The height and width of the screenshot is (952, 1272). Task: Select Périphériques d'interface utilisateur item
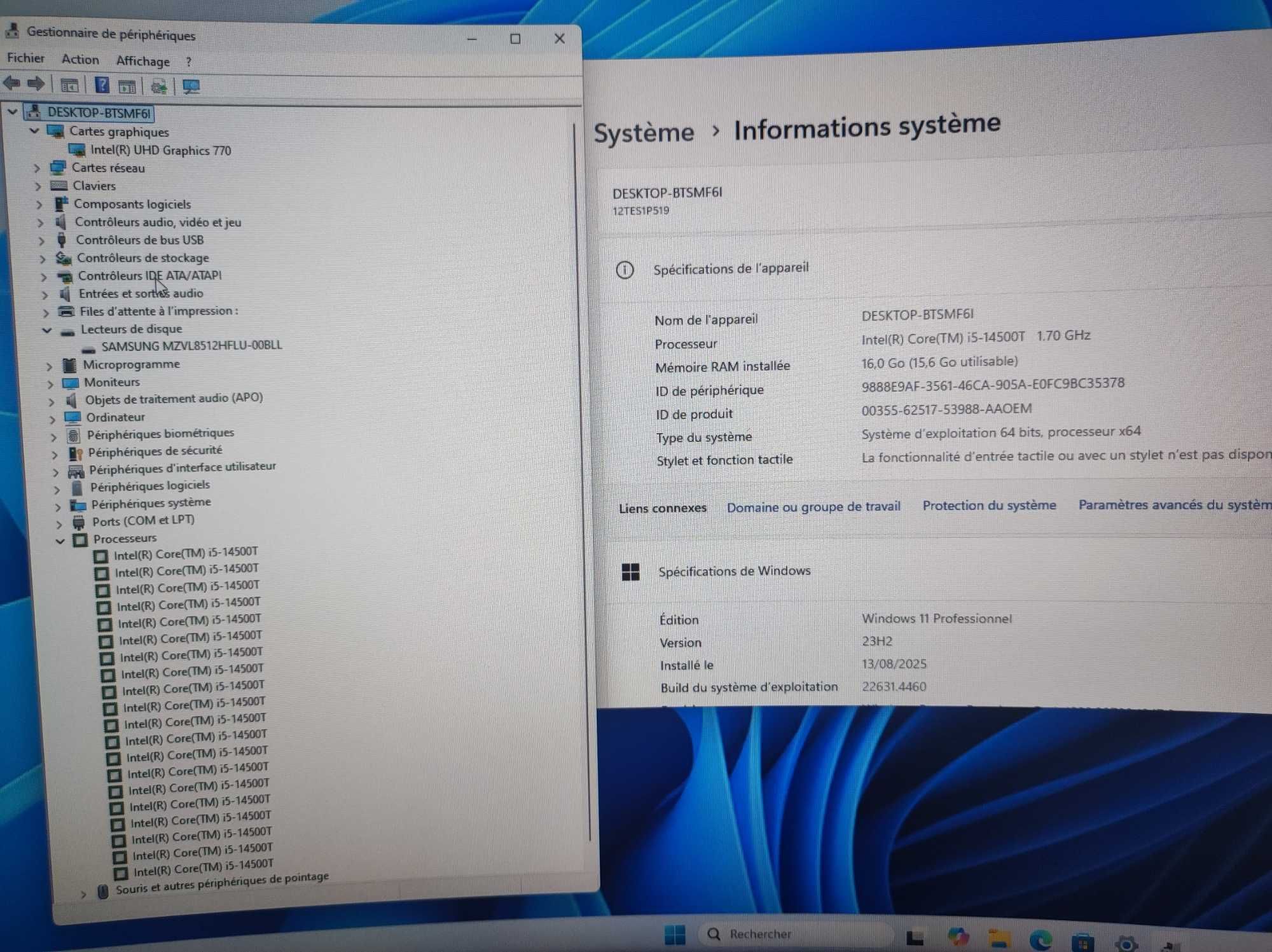(183, 468)
